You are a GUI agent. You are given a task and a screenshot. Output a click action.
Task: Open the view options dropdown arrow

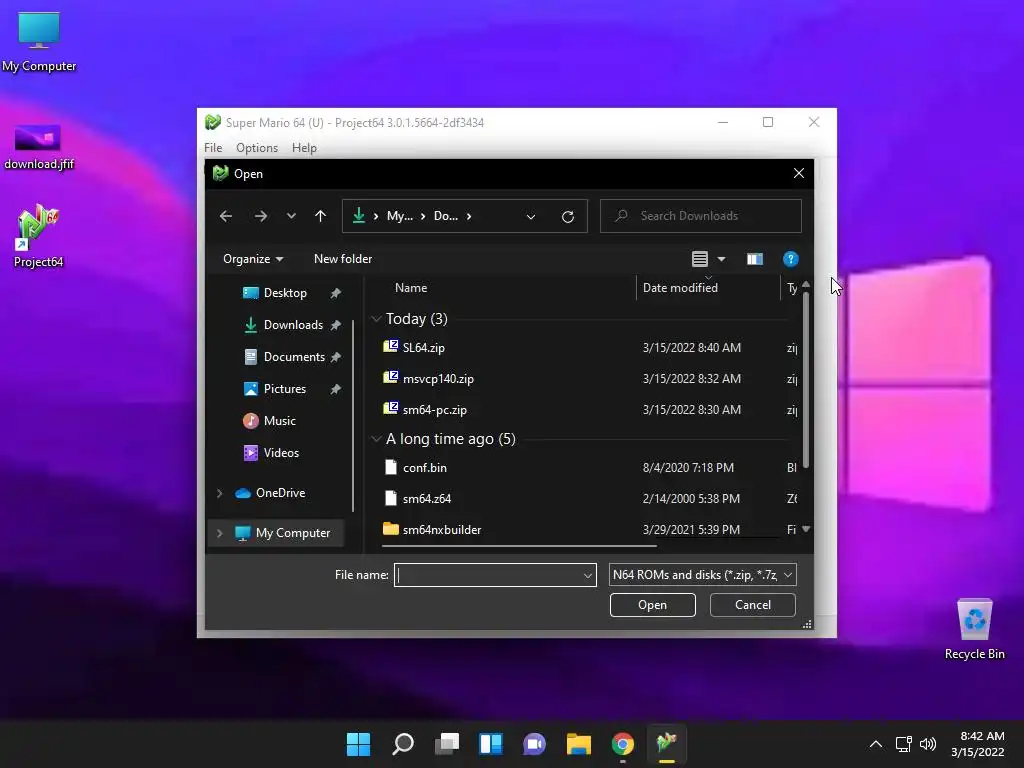point(722,259)
